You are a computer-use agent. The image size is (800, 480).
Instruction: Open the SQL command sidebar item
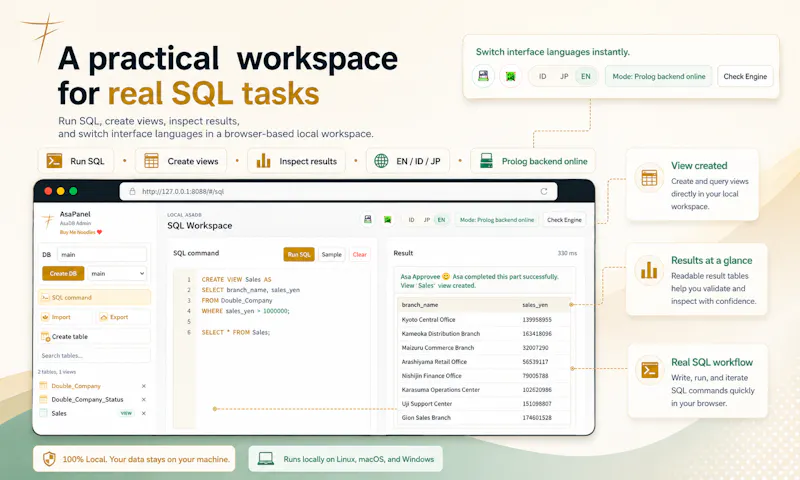click(x=94, y=297)
